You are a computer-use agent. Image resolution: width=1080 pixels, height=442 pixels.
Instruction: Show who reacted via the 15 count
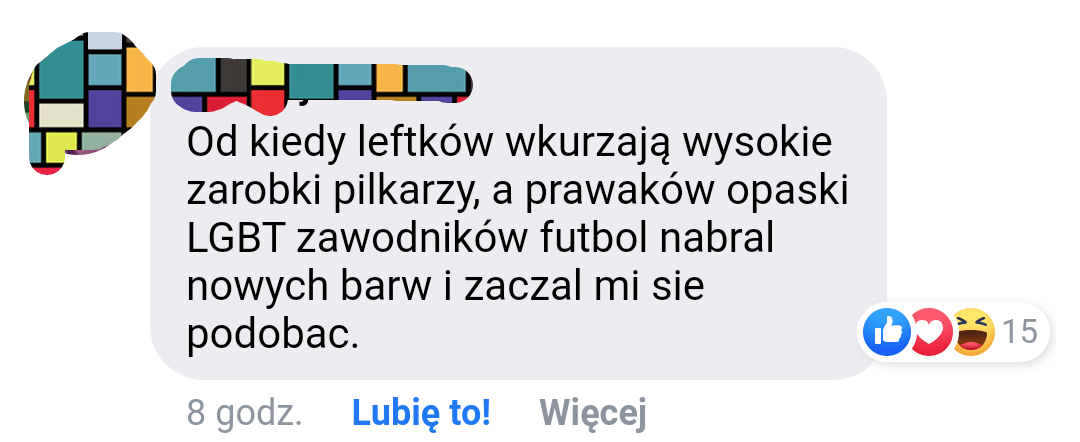coord(1020,332)
